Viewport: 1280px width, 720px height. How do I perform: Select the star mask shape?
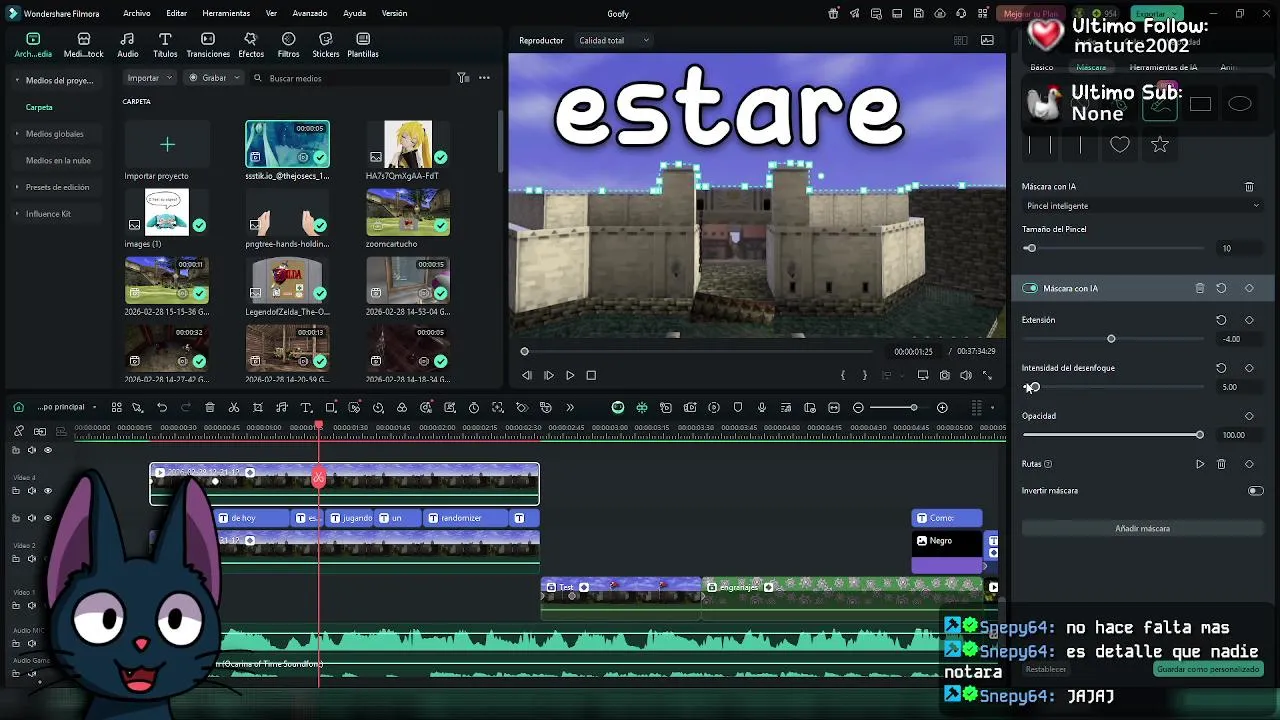(1160, 145)
